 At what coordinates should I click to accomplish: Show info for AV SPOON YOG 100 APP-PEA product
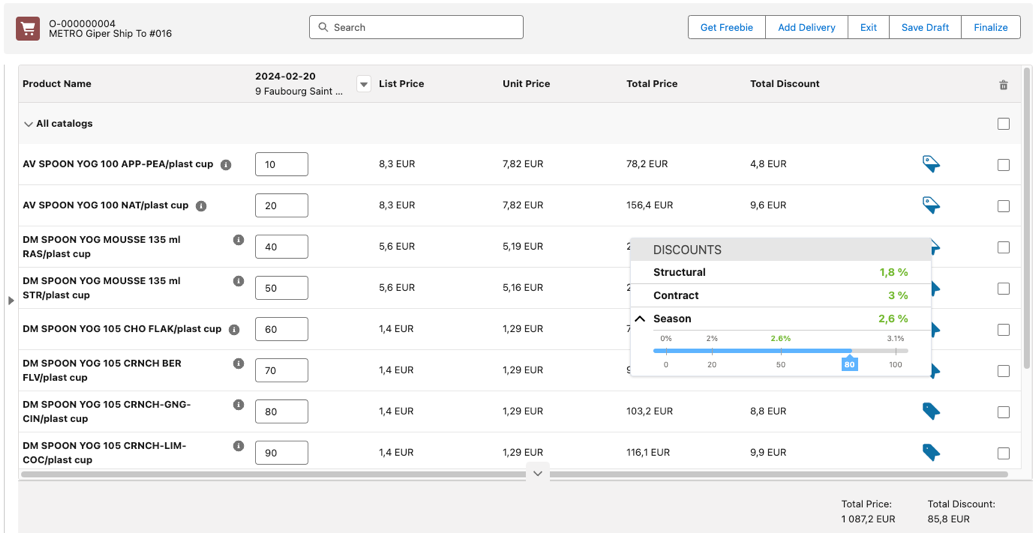tap(226, 165)
